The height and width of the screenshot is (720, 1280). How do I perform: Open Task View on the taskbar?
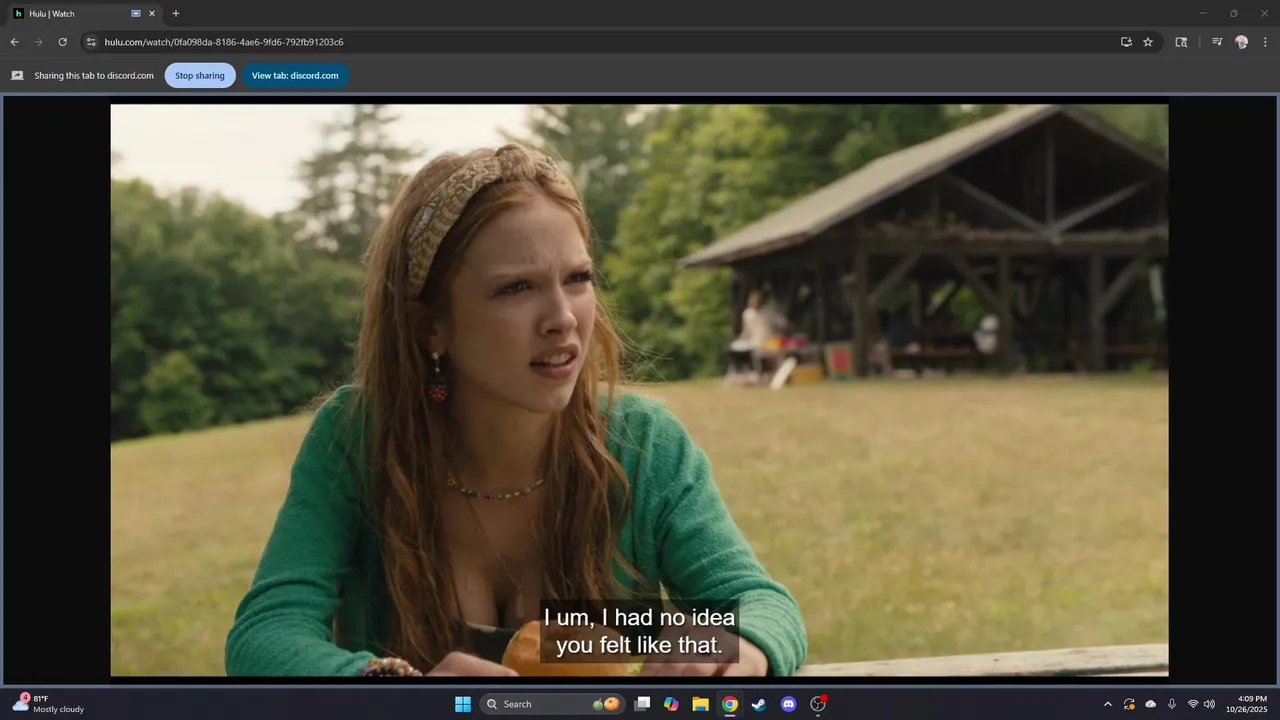click(643, 704)
